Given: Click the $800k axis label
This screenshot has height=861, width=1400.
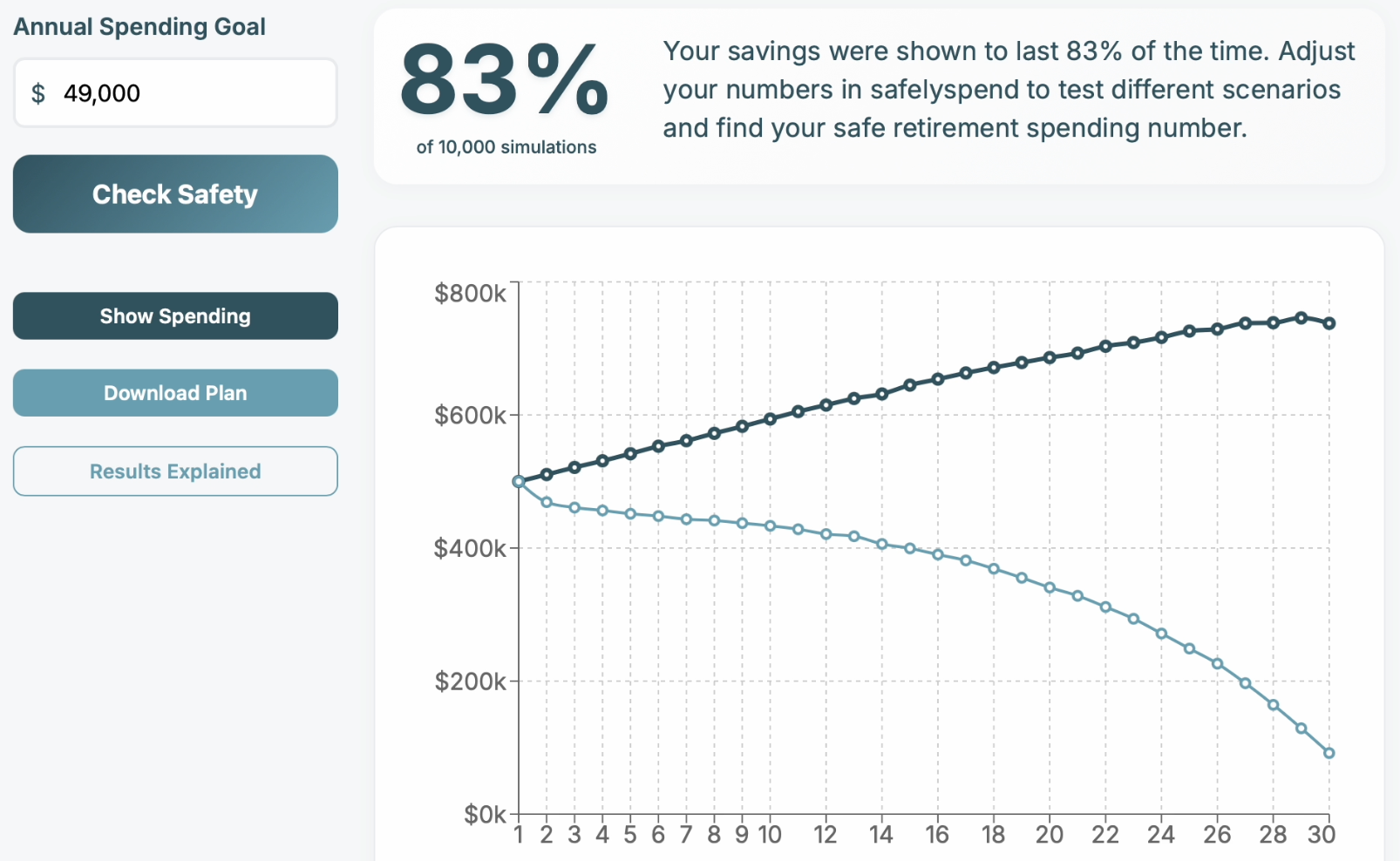Looking at the screenshot, I should point(472,293).
